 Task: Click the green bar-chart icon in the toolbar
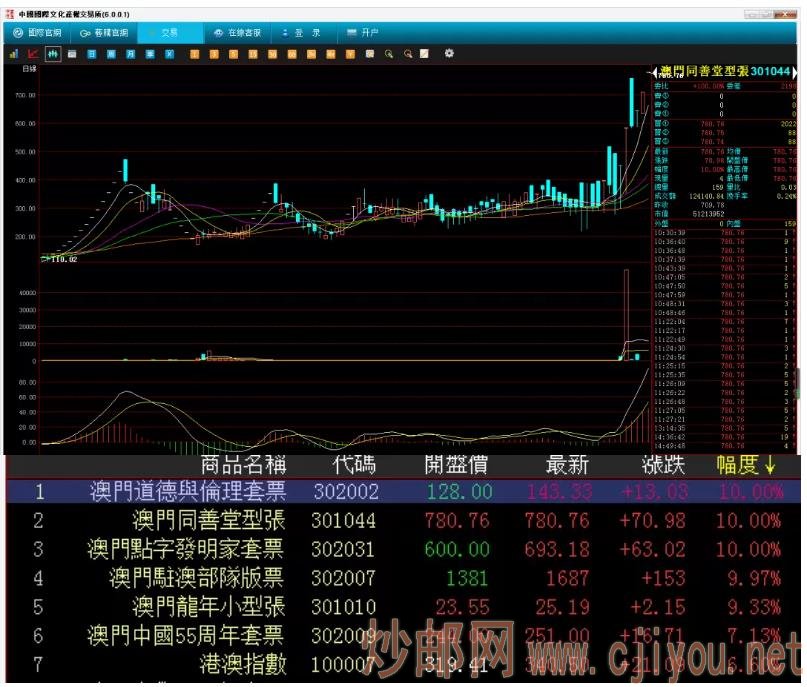(14, 54)
